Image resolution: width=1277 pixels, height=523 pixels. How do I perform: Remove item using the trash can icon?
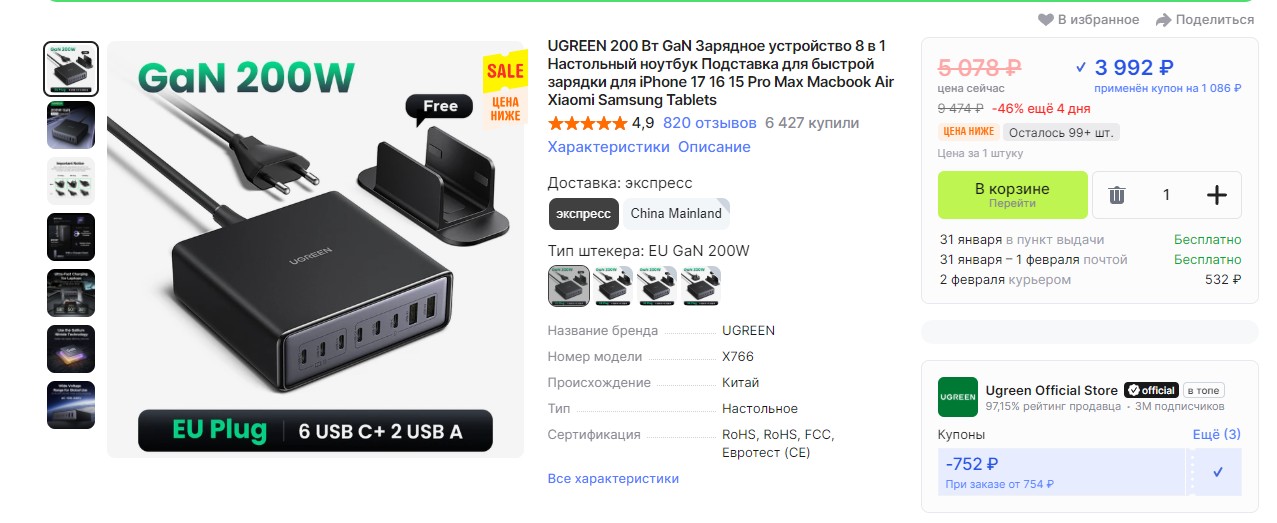coord(1117,195)
